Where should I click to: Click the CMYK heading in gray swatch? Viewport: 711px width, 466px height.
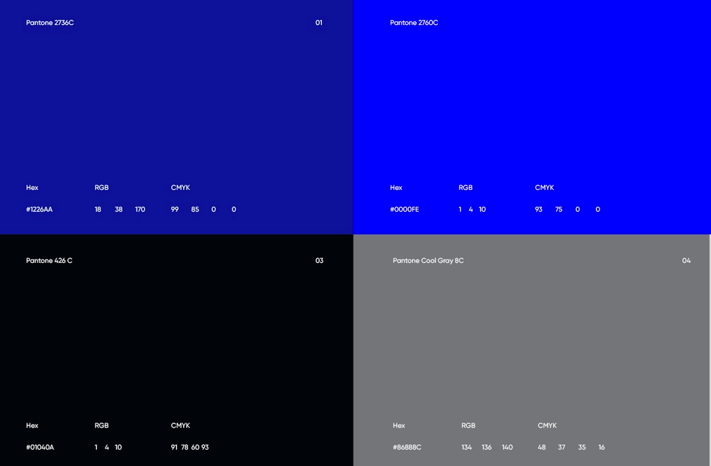pyautogui.click(x=547, y=426)
